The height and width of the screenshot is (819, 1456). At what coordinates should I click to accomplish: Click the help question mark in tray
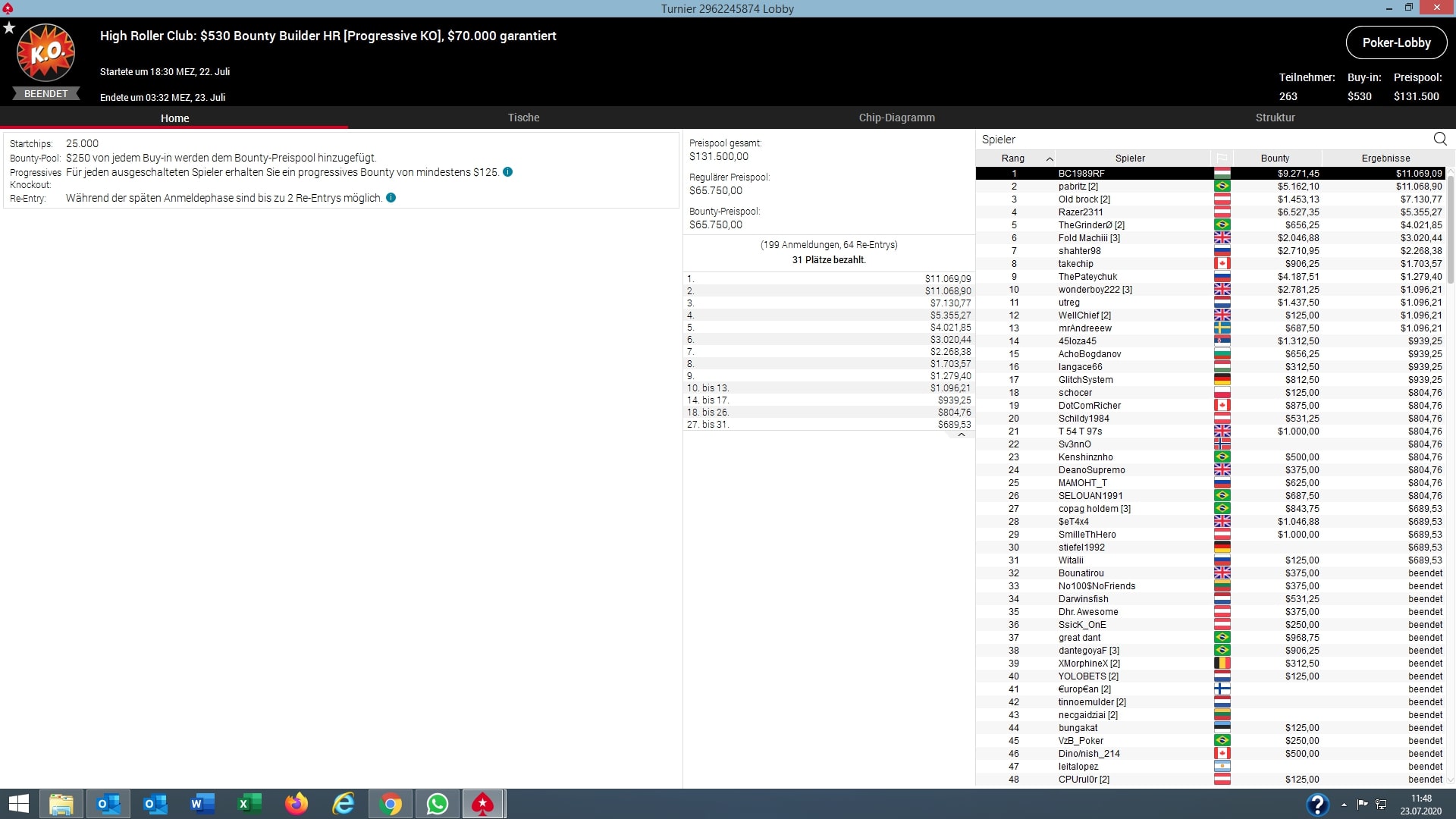pos(1317,804)
